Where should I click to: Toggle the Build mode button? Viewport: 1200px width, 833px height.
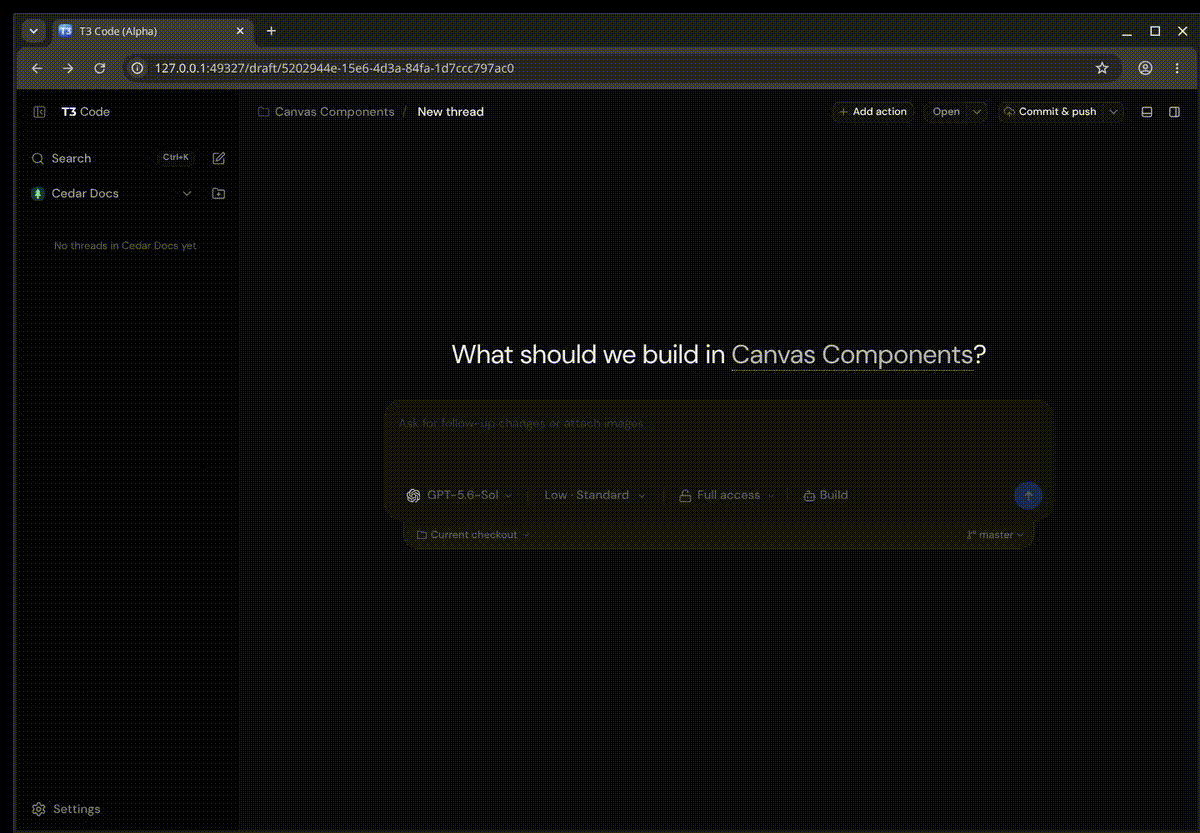click(826, 495)
